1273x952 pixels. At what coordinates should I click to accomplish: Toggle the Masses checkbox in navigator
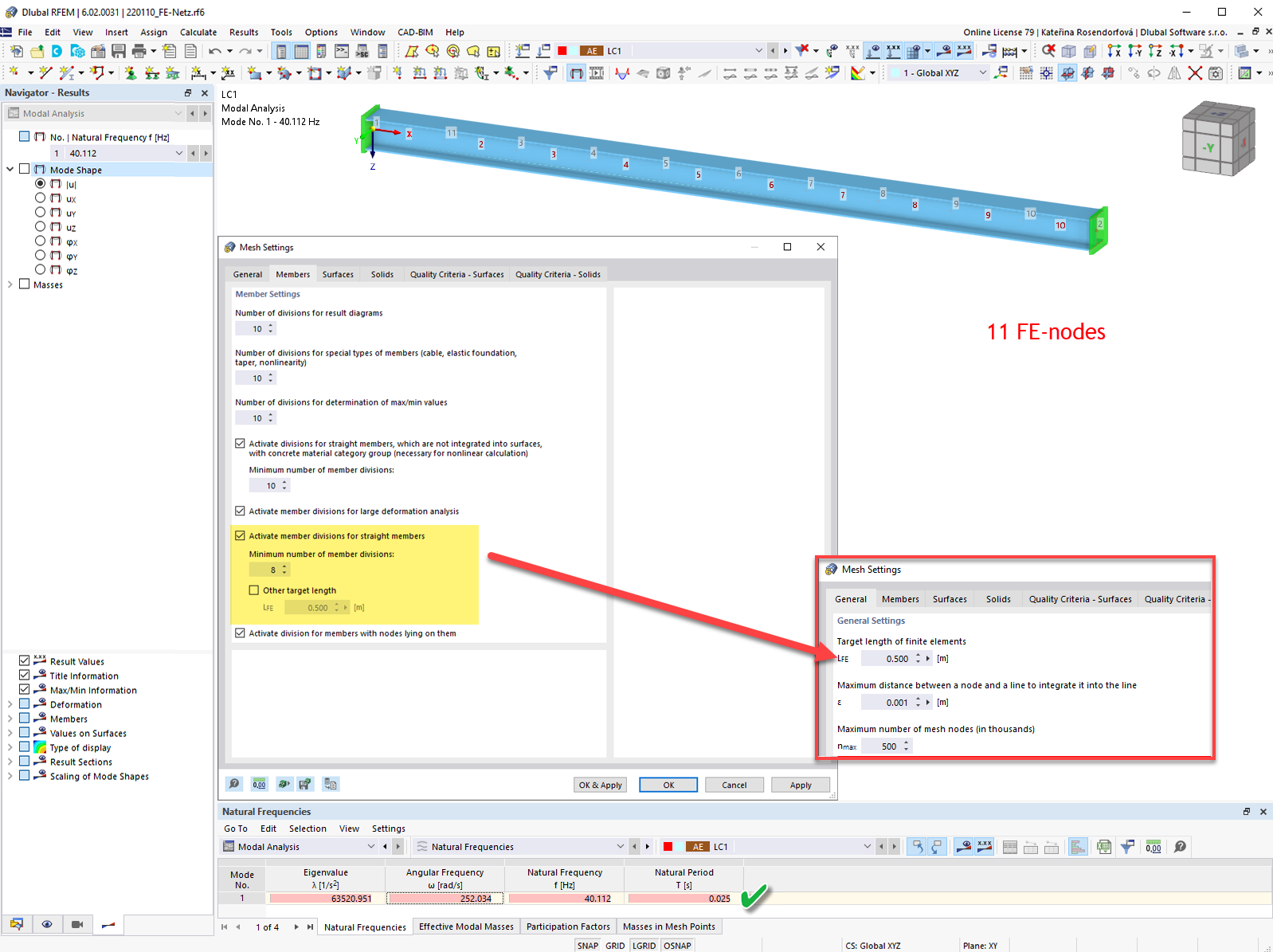[x=25, y=284]
